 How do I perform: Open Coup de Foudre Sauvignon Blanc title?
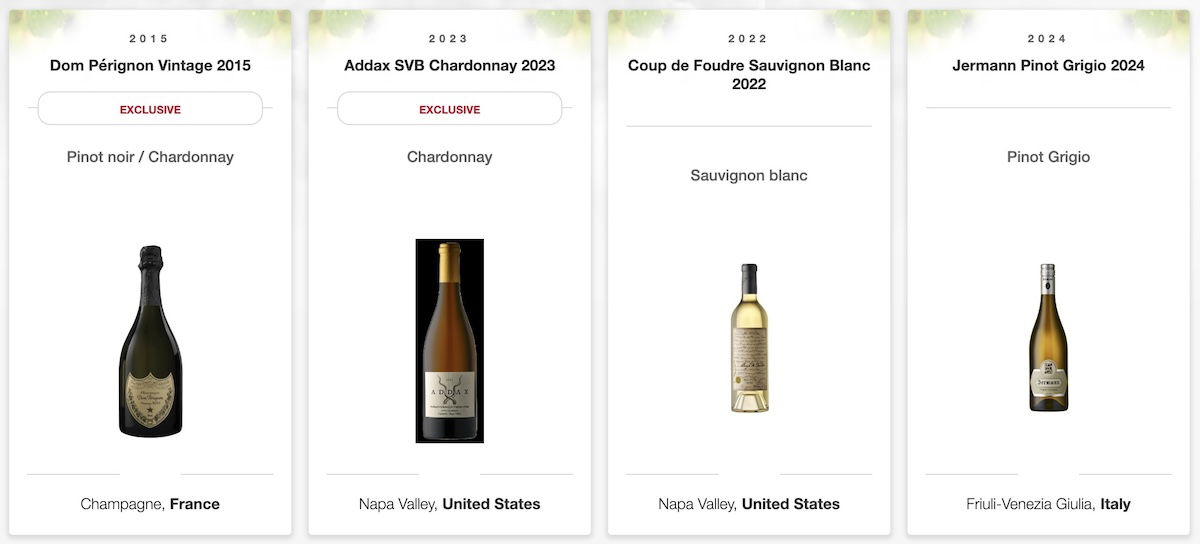point(749,74)
